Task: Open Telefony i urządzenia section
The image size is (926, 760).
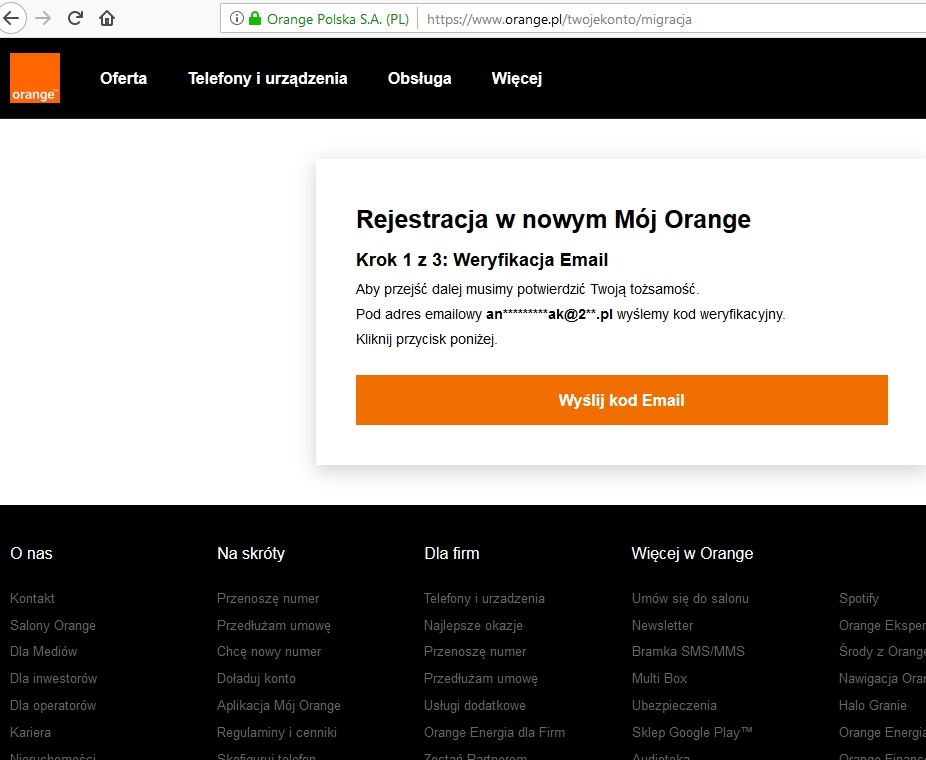Action: click(x=267, y=77)
